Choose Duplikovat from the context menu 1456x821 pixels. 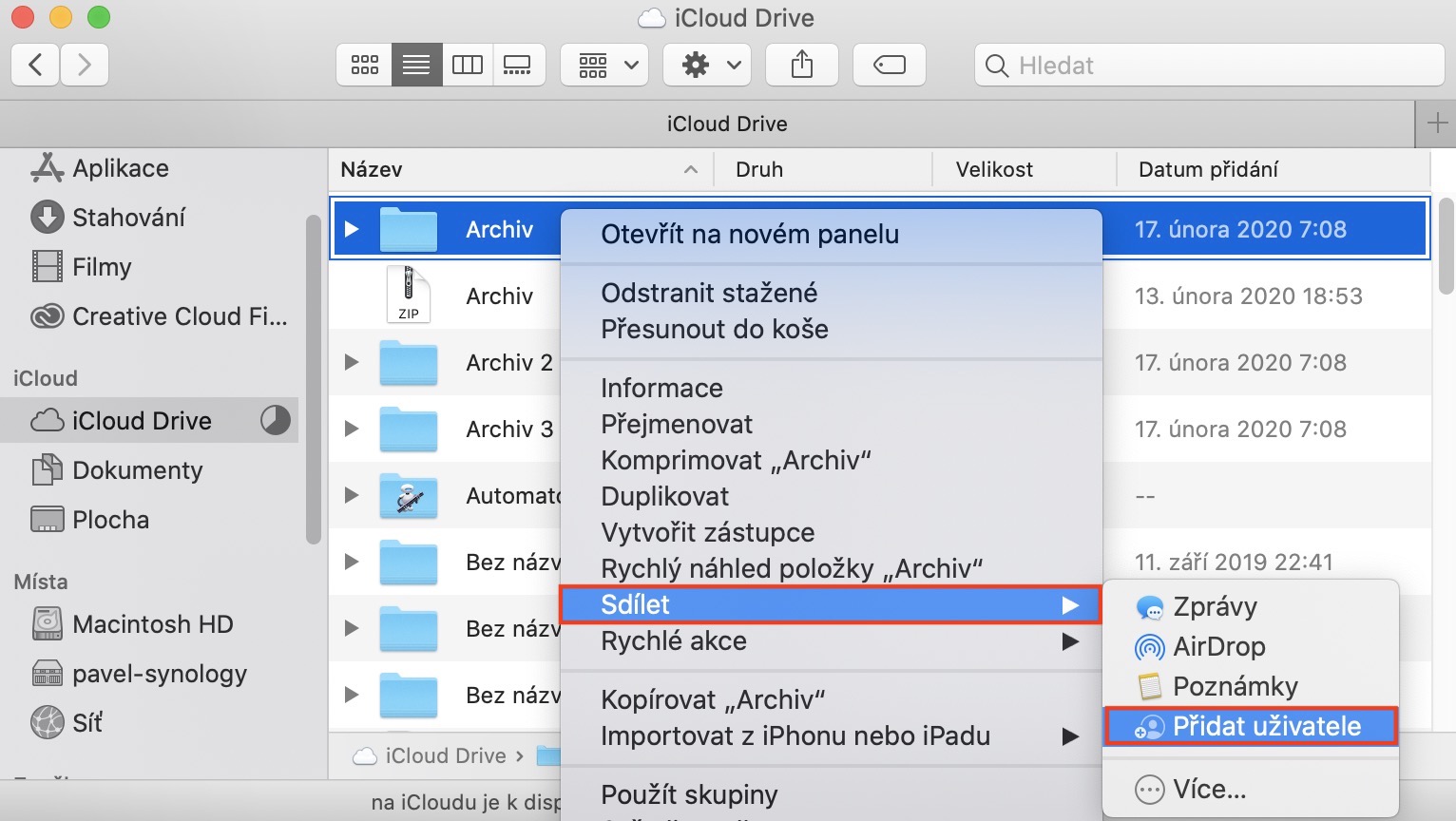(664, 496)
